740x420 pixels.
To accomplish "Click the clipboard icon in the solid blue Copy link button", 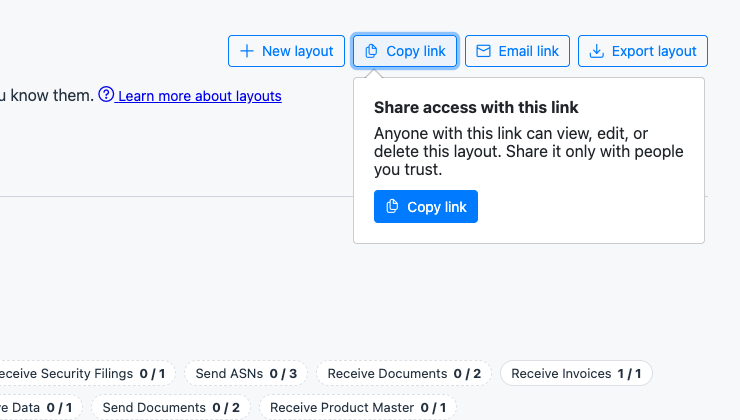I will pyautogui.click(x=392, y=206).
